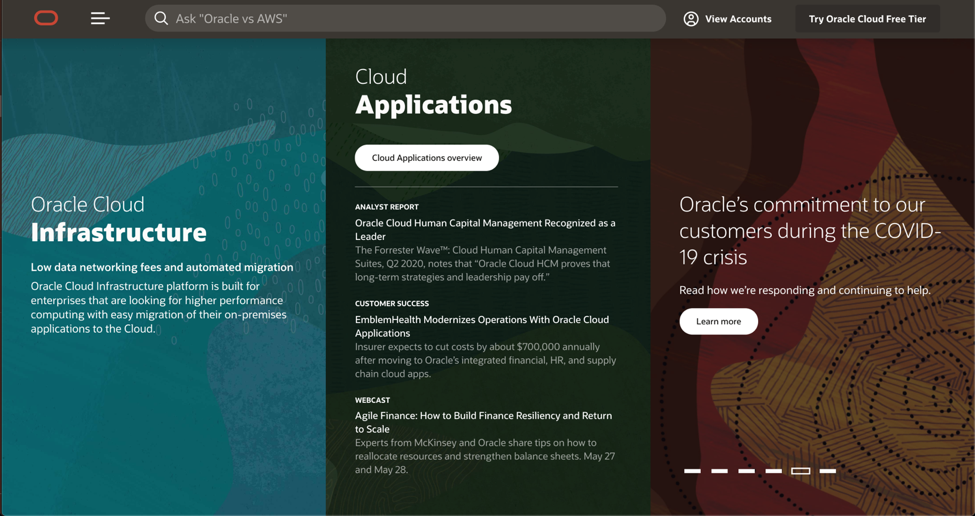
Task: Click the View Accounts user icon
Action: click(691, 19)
